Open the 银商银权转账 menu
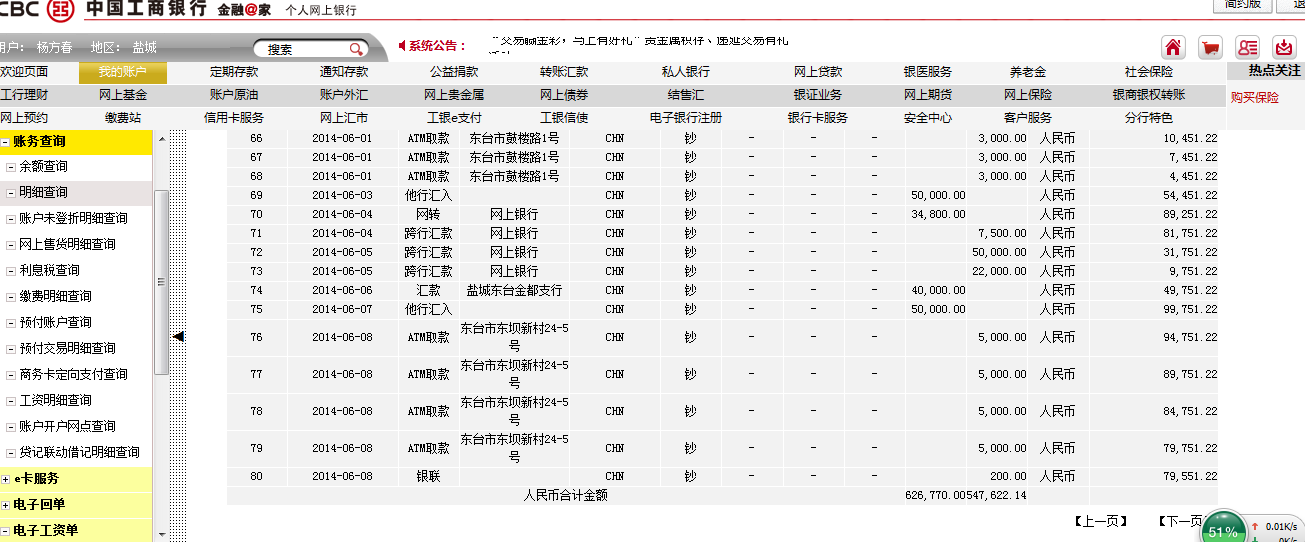This screenshot has width=1305, height=542. (1149, 95)
